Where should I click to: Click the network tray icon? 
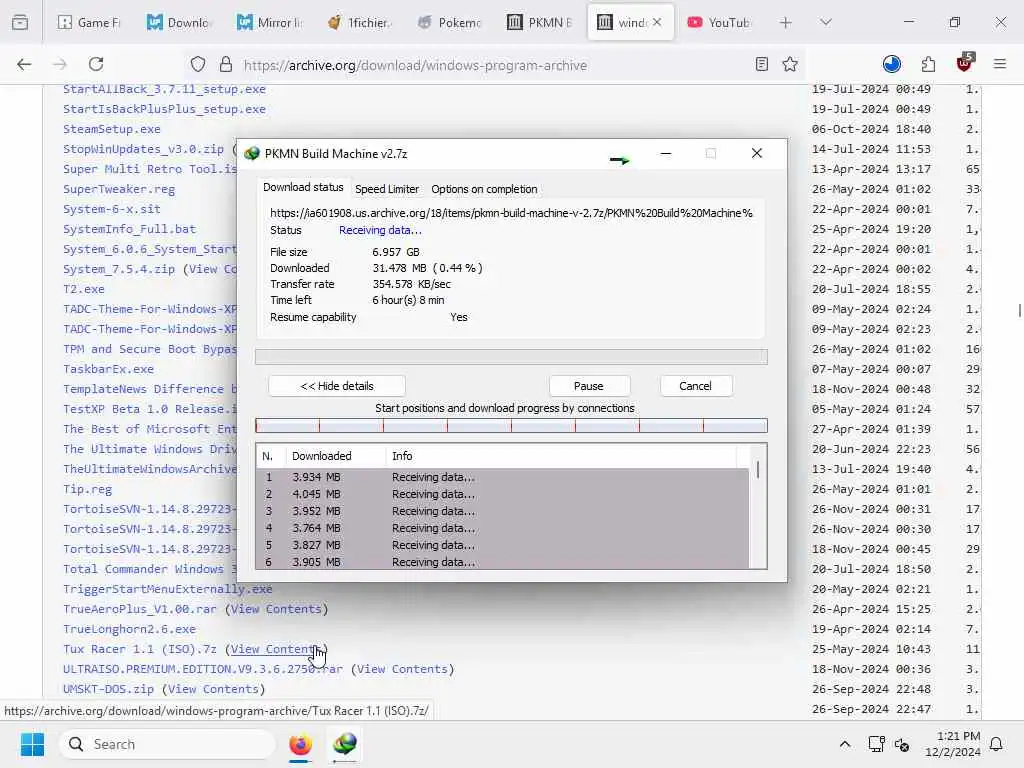876,744
